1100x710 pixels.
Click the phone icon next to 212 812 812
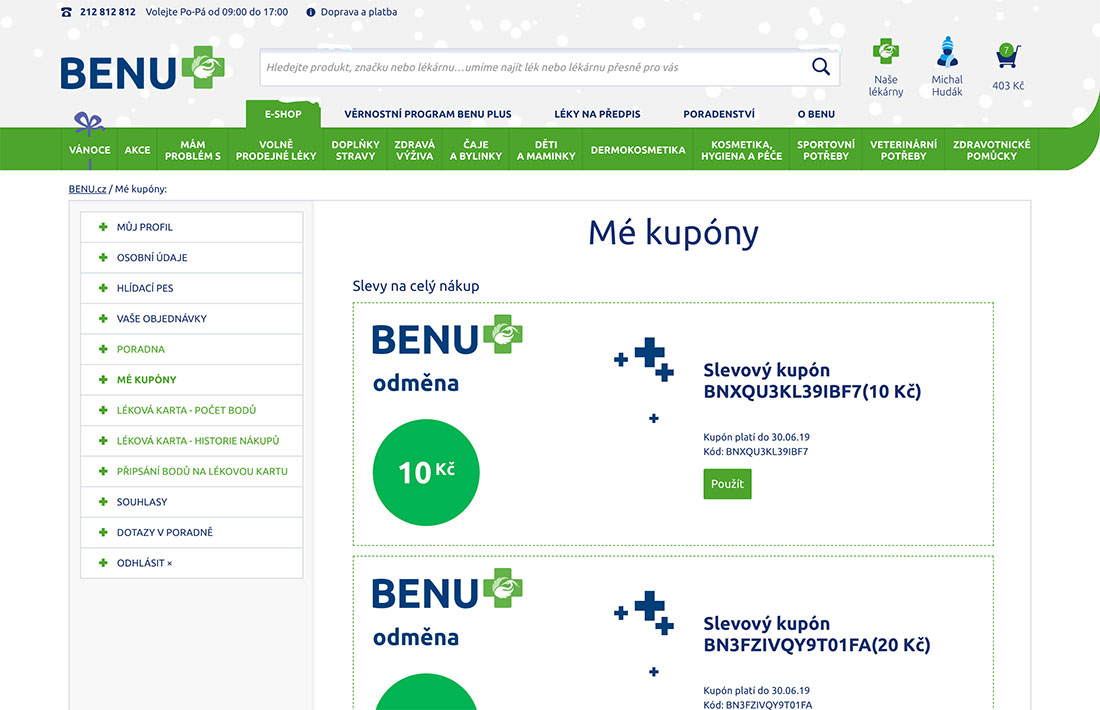(67, 12)
